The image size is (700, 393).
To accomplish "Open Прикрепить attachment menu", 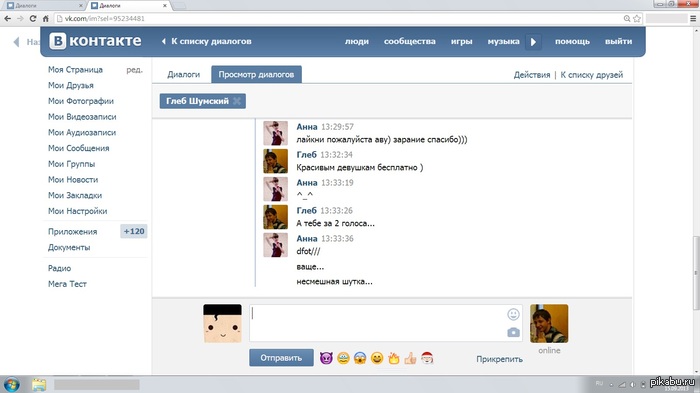I will [499, 359].
